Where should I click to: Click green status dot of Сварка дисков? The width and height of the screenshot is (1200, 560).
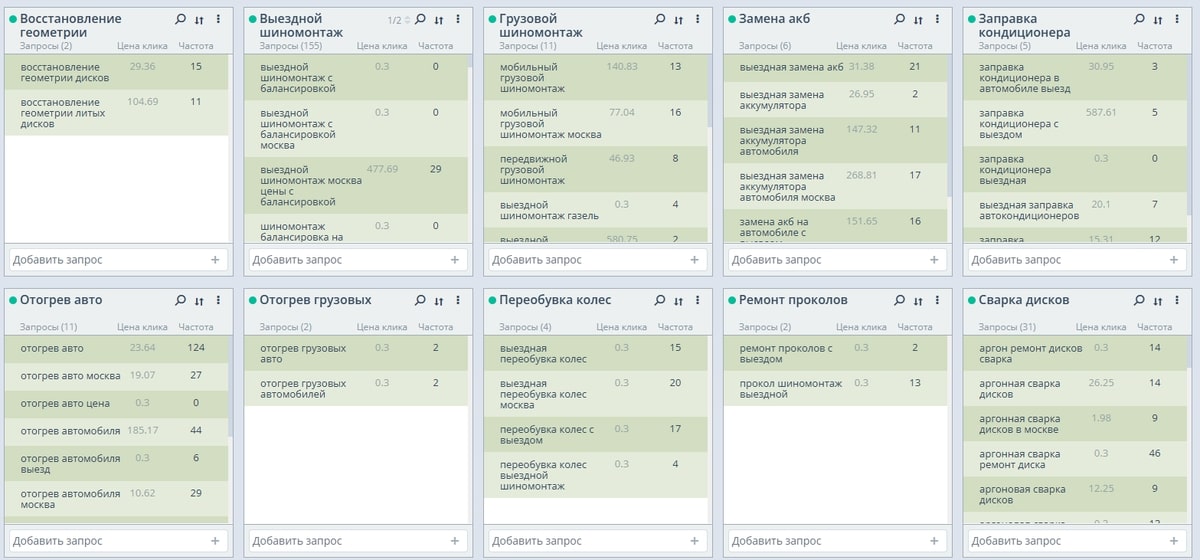[x=971, y=300]
